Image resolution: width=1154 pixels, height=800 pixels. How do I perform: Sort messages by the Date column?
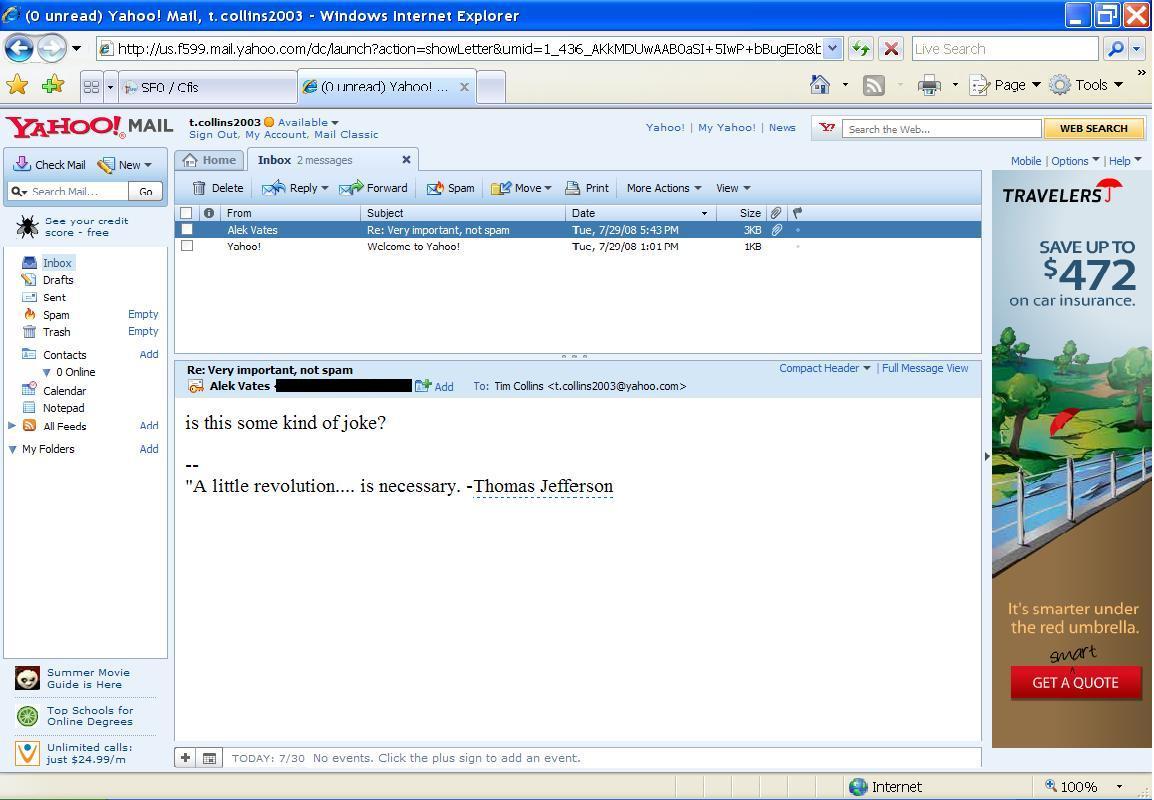(640, 213)
